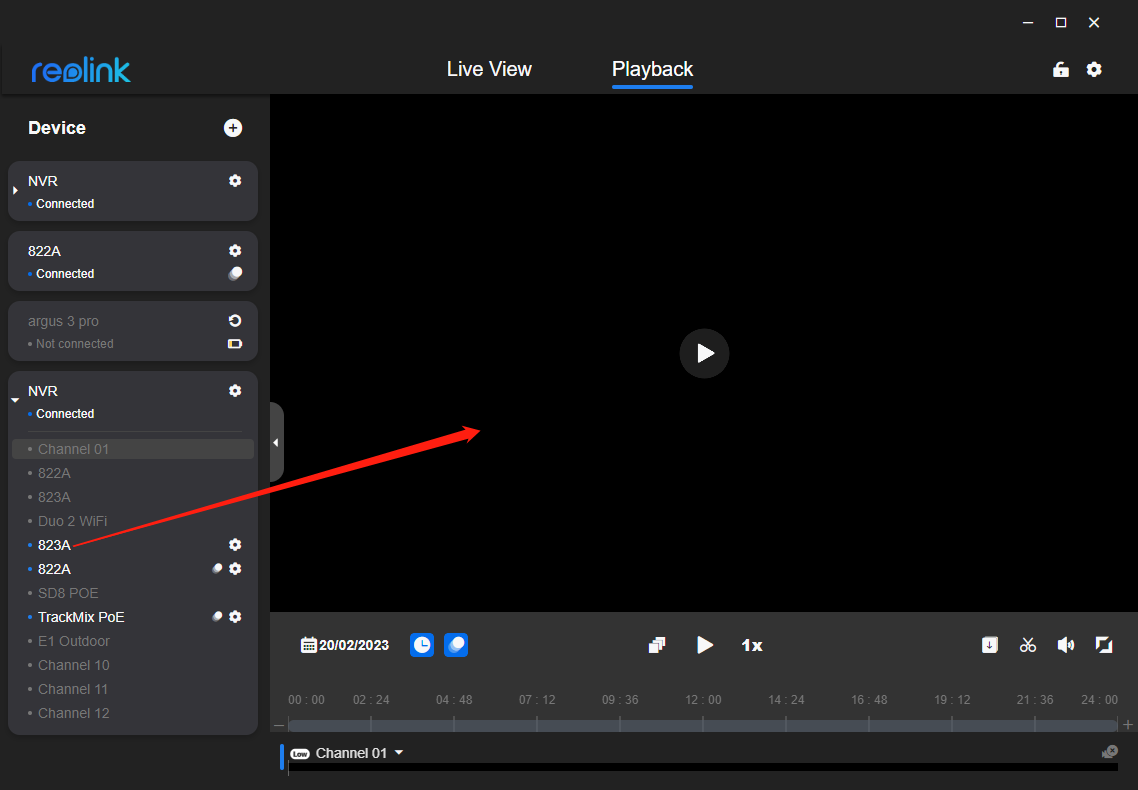Open settings gear on the TrackMix PoE channel
This screenshot has width=1138, height=790.
click(235, 617)
